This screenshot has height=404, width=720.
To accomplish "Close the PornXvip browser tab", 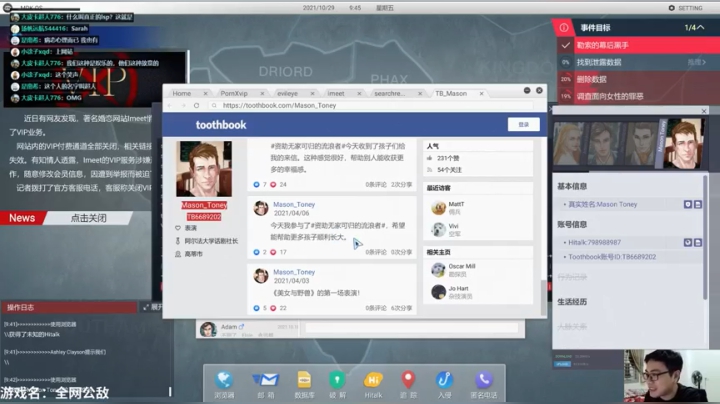I will coord(262,94).
